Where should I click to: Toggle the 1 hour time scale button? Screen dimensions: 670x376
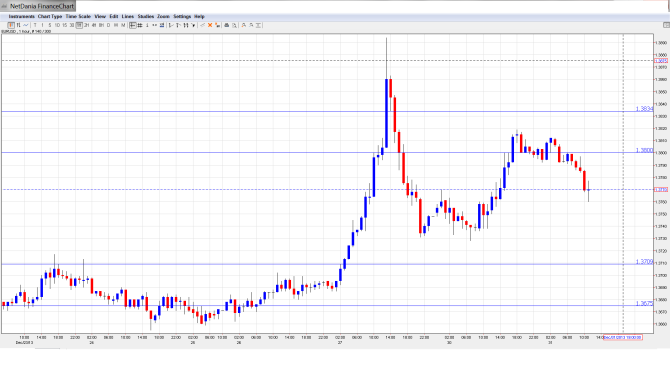point(79,25)
